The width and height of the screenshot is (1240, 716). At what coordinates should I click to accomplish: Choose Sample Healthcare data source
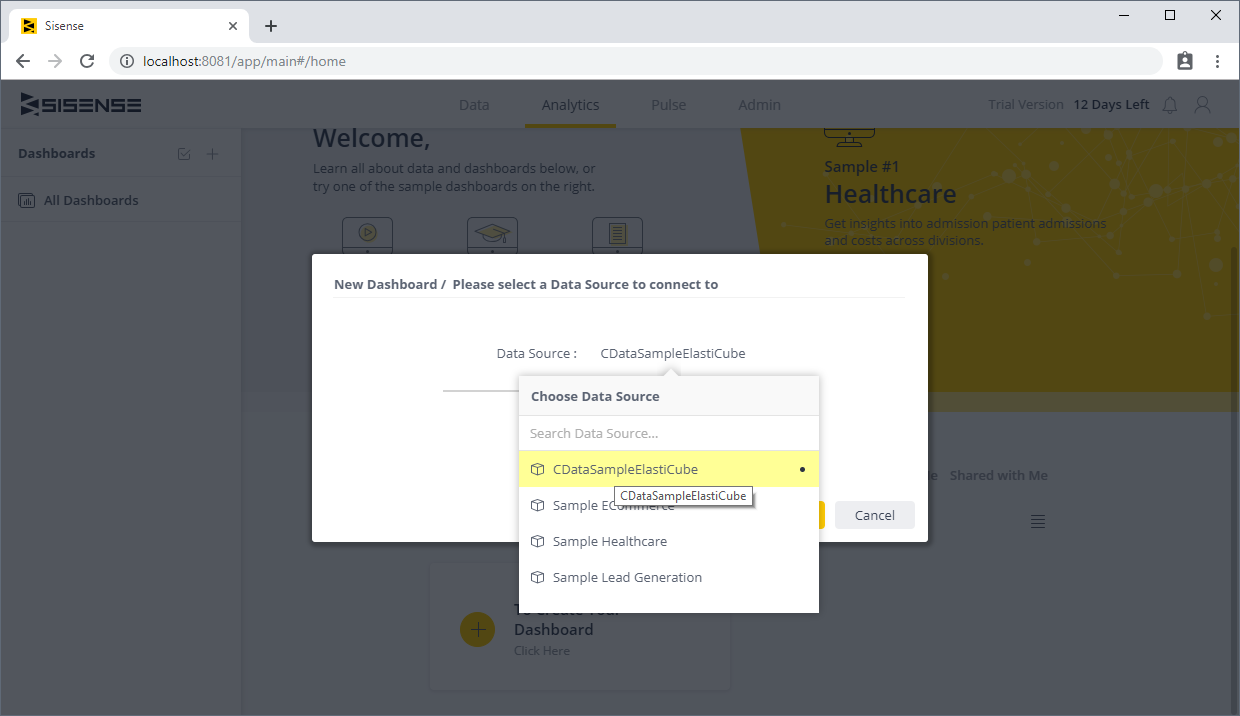pyautogui.click(x=609, y=541)
